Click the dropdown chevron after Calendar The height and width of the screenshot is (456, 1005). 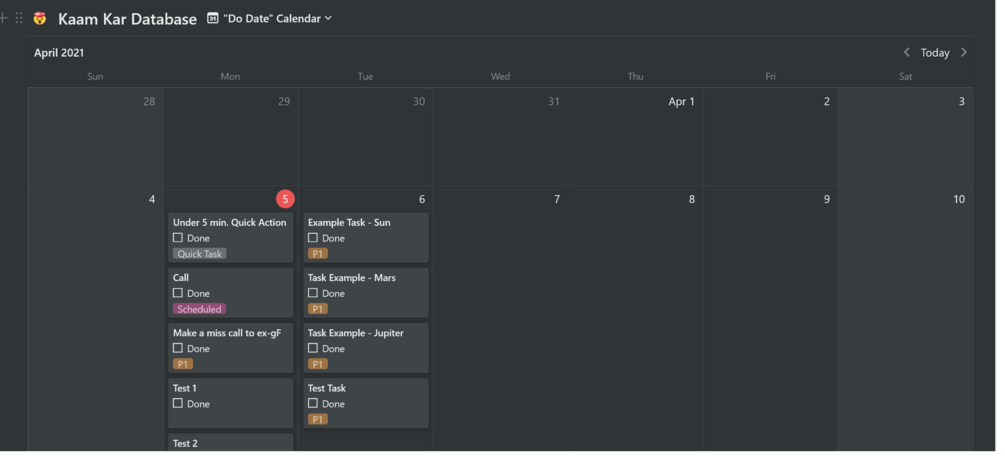[328, 18]
